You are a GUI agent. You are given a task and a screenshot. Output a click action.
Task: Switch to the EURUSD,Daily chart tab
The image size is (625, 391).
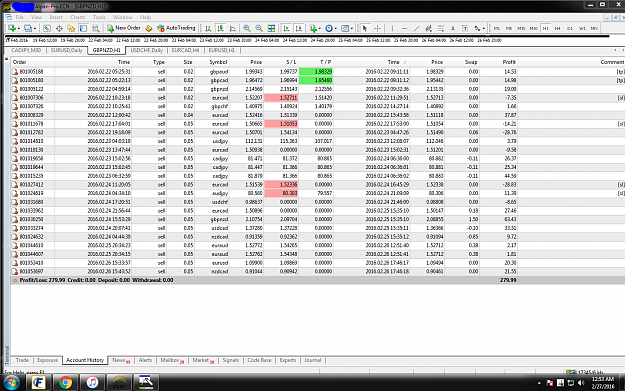pyautogui.click(x=67, y=50)
